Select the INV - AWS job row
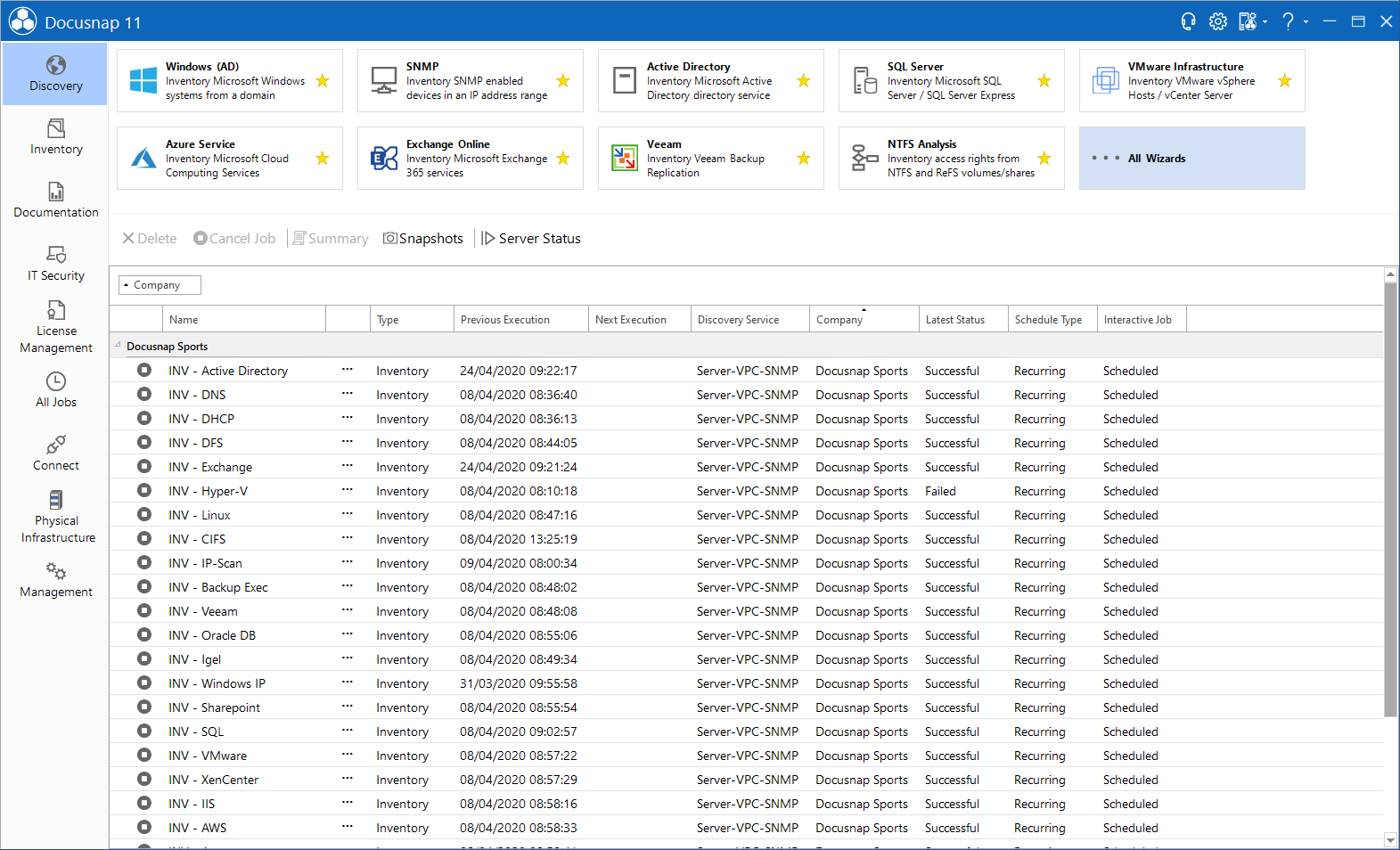The width and height of the screenshot is (1400, 850). (x=746, y=828)
